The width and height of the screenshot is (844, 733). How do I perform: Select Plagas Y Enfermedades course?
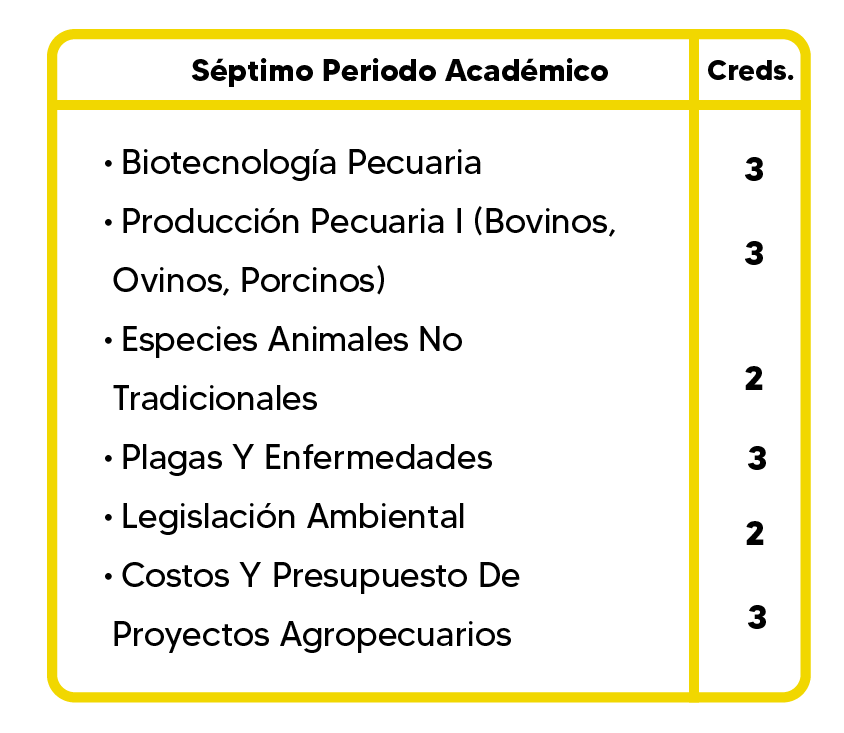(x=307, y=458)
